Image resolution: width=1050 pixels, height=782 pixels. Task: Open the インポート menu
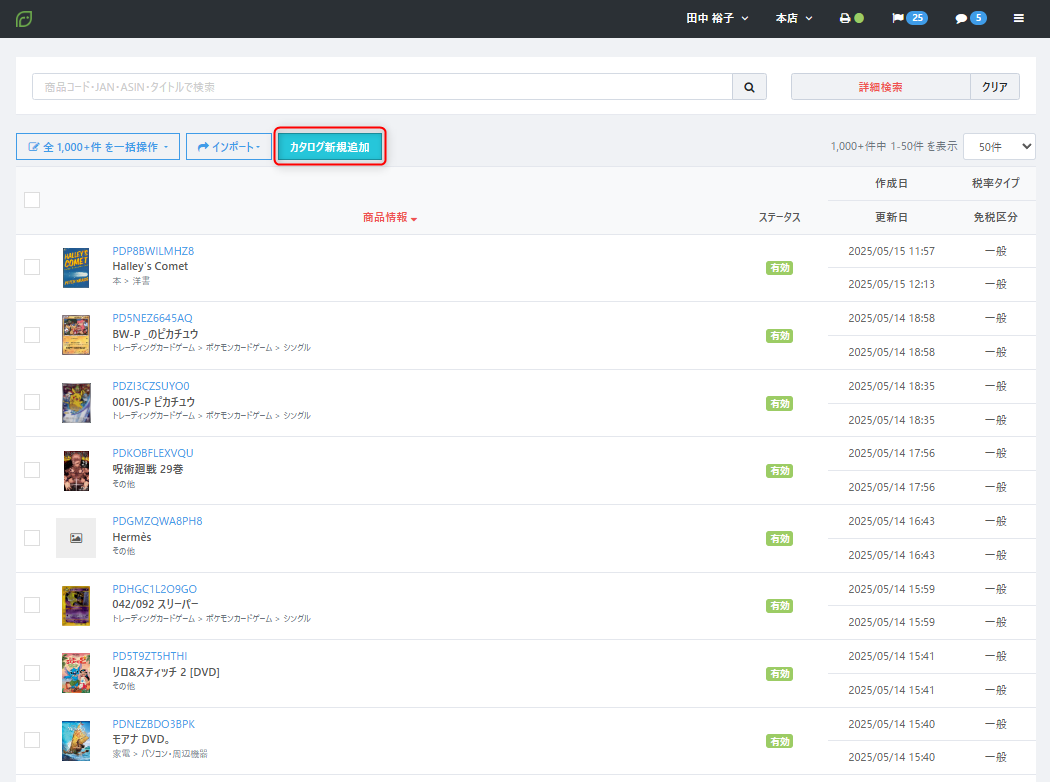tap(229, 147)
